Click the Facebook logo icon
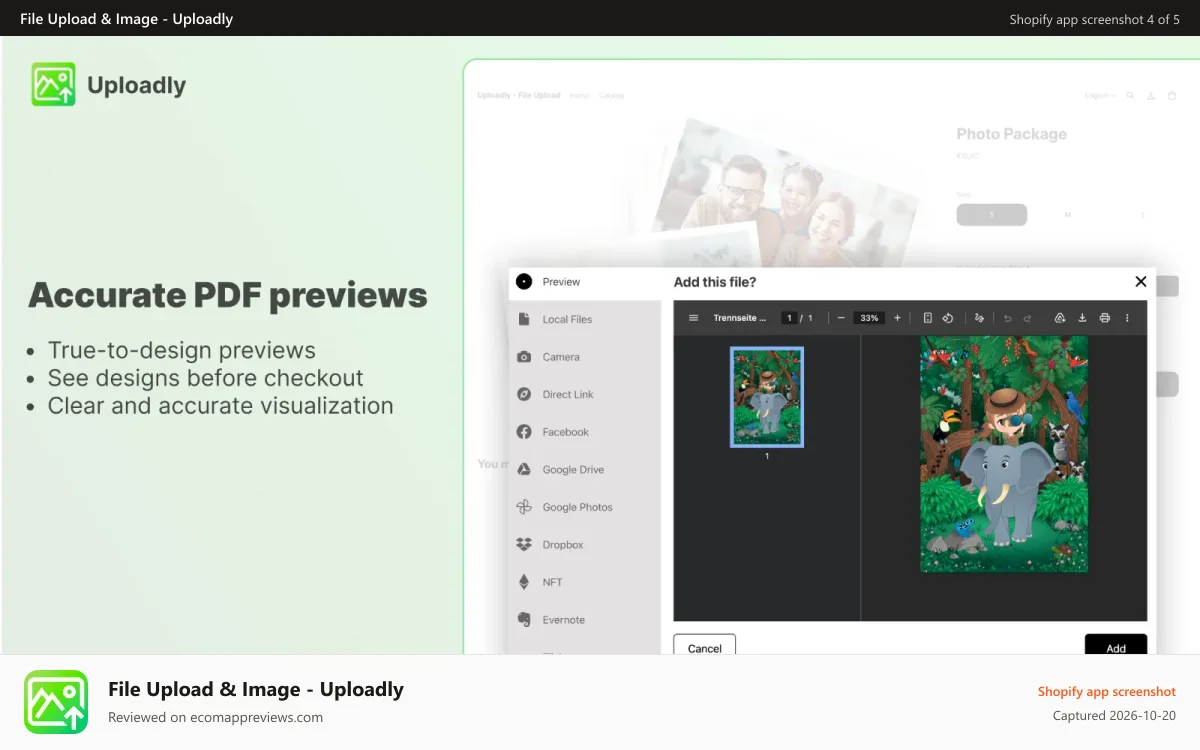Image resolution: width=1200 pixels, height=750 pixels. pos(524,432)
